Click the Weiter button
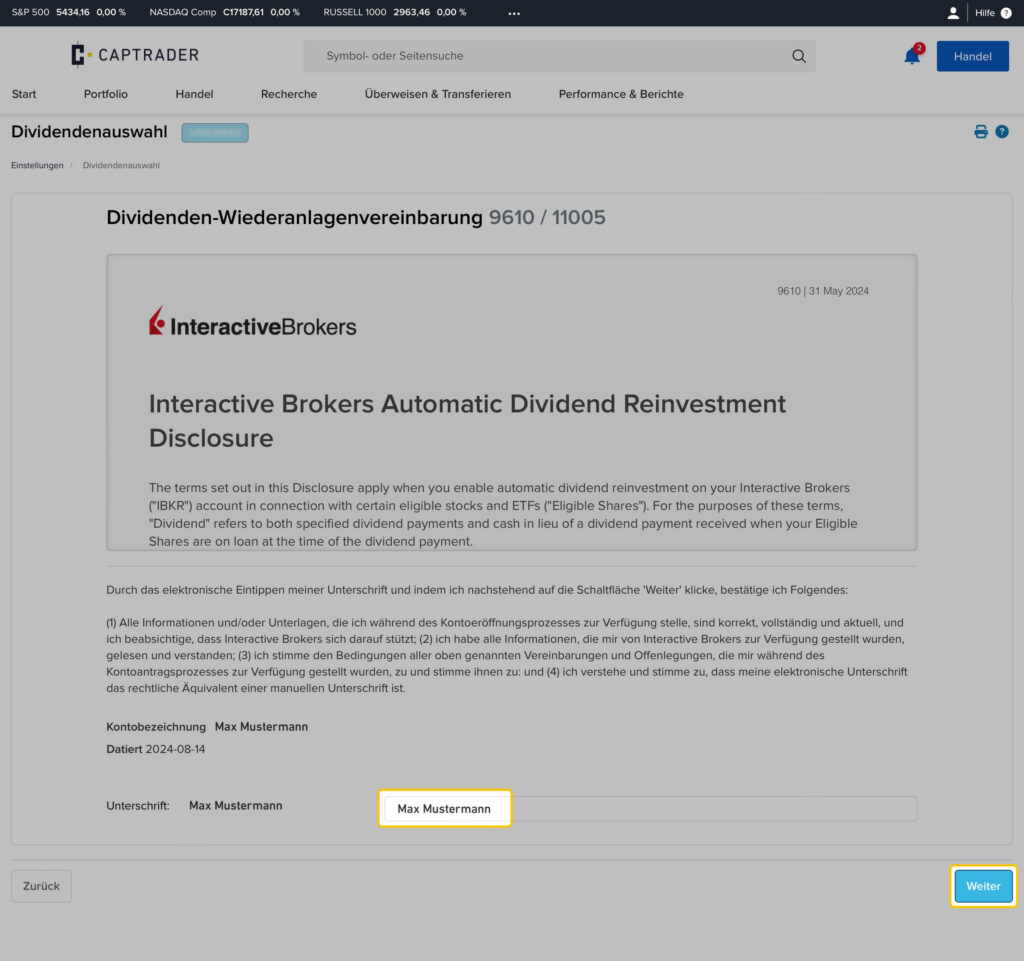 pyautogui.click(x=983, y=886)
